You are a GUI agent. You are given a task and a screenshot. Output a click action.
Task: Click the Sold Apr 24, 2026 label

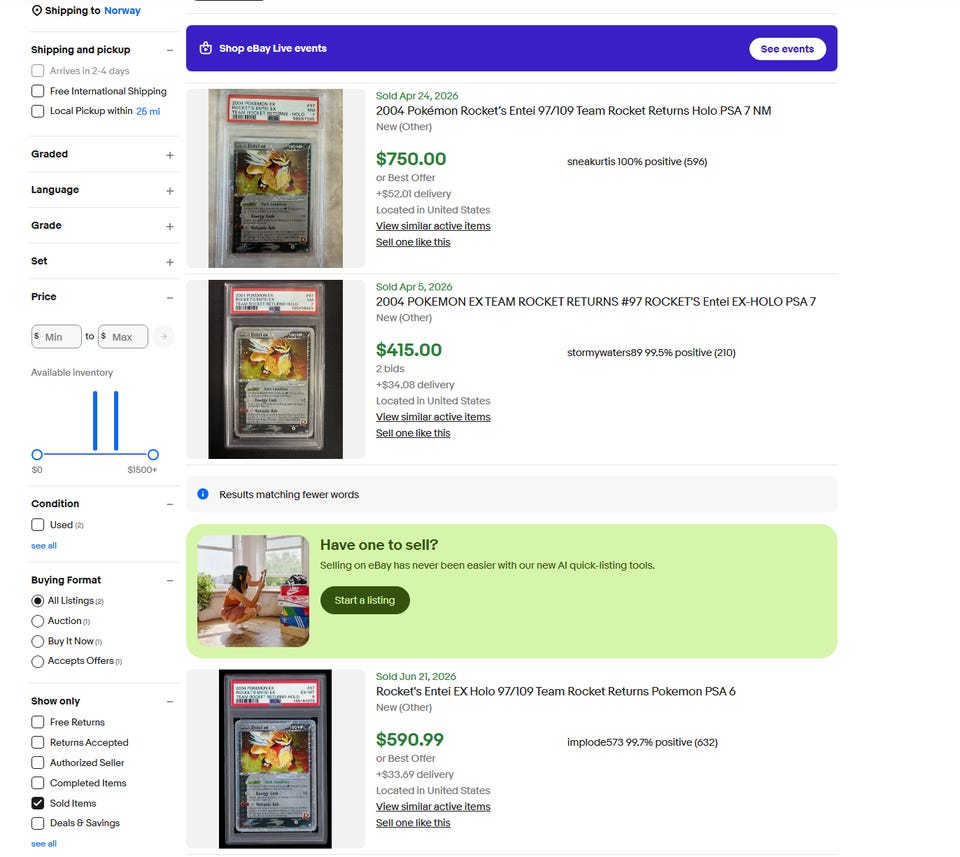[x=417, y=95]
